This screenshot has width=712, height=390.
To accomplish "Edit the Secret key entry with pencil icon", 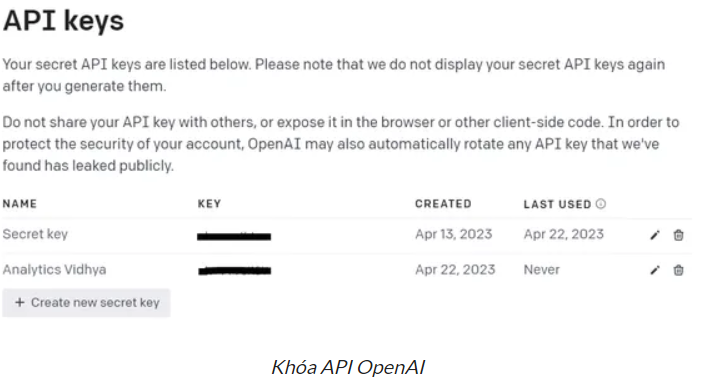I will click(654, 235).
